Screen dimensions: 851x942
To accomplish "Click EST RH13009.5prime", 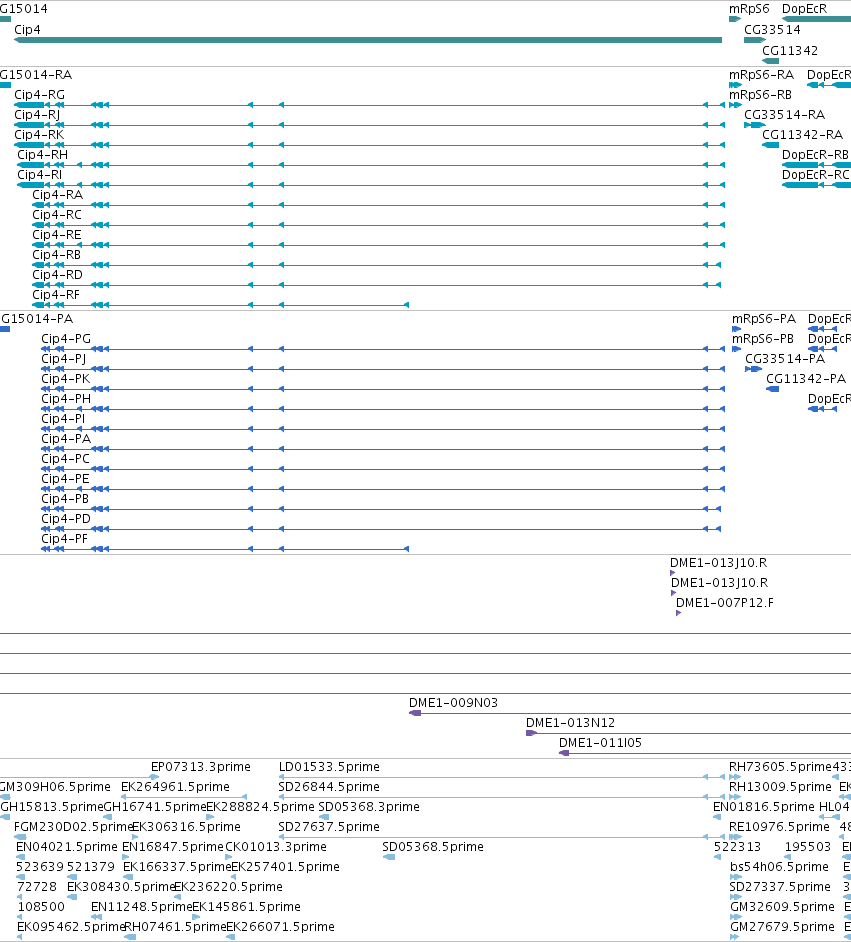I will 780,787.
